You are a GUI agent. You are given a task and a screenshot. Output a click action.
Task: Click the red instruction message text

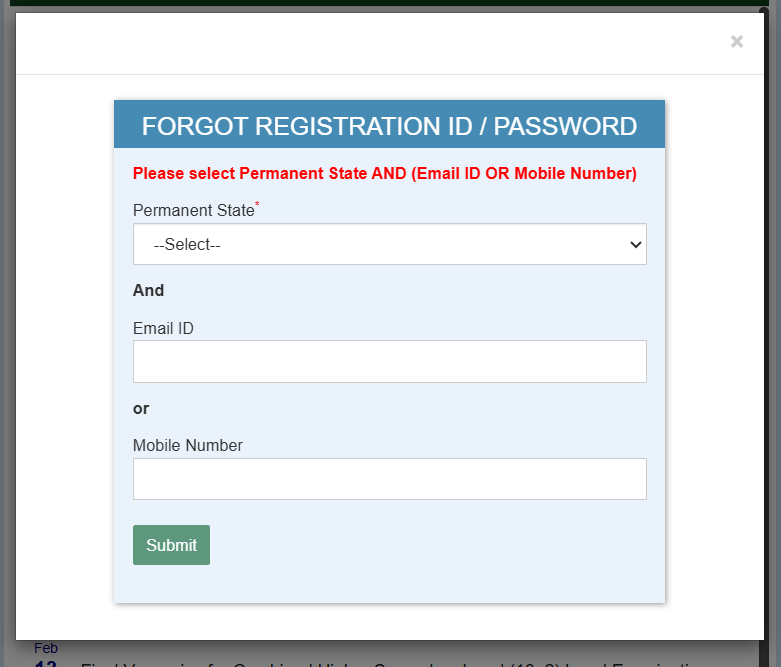[x=384, y=174]
